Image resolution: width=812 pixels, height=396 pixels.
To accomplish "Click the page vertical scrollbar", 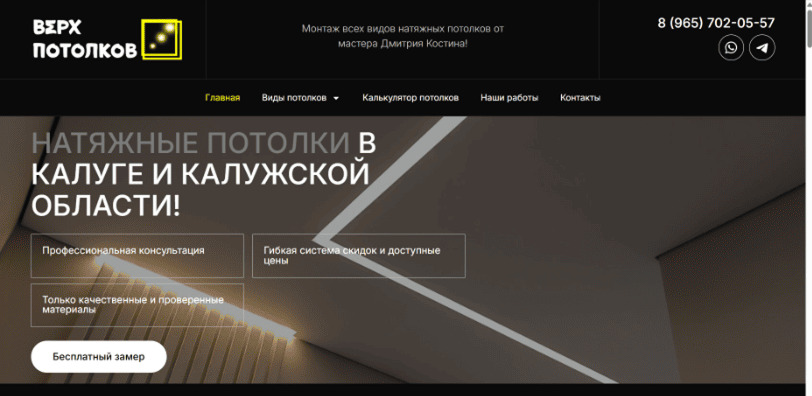I will pyautogui.click(x=808, y=198).
